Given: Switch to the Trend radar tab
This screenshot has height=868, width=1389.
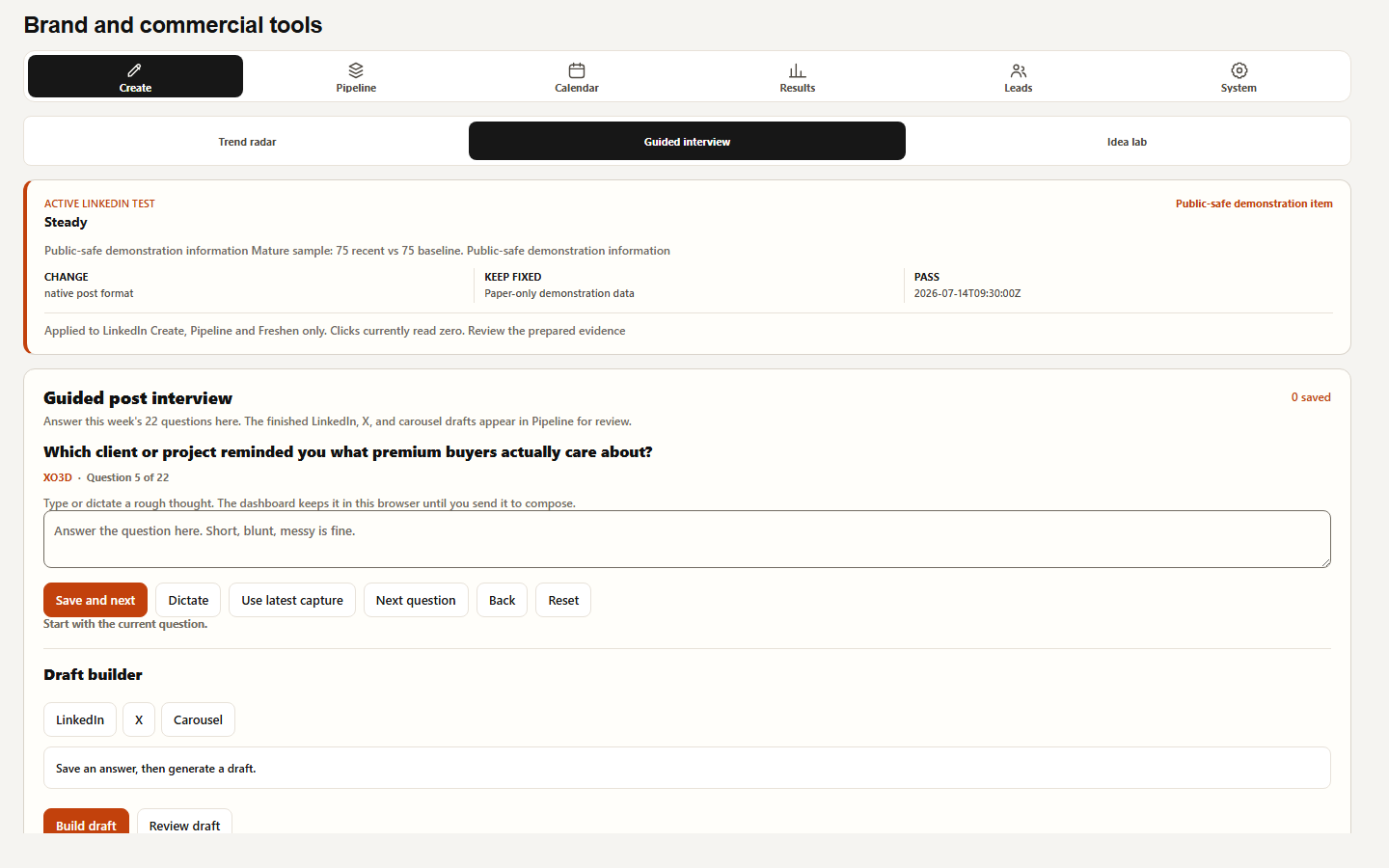Looking at the screenshot, I should [247, 142].
